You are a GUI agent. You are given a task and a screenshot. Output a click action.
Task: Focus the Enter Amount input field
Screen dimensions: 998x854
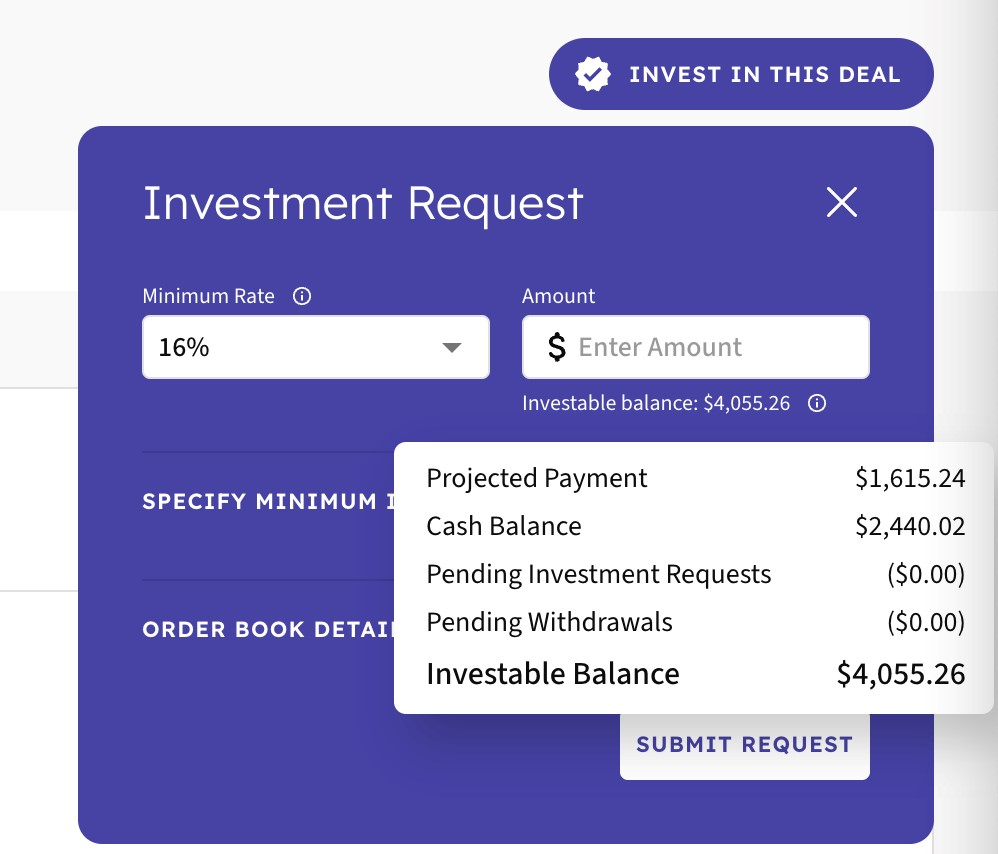coord(696,347)
